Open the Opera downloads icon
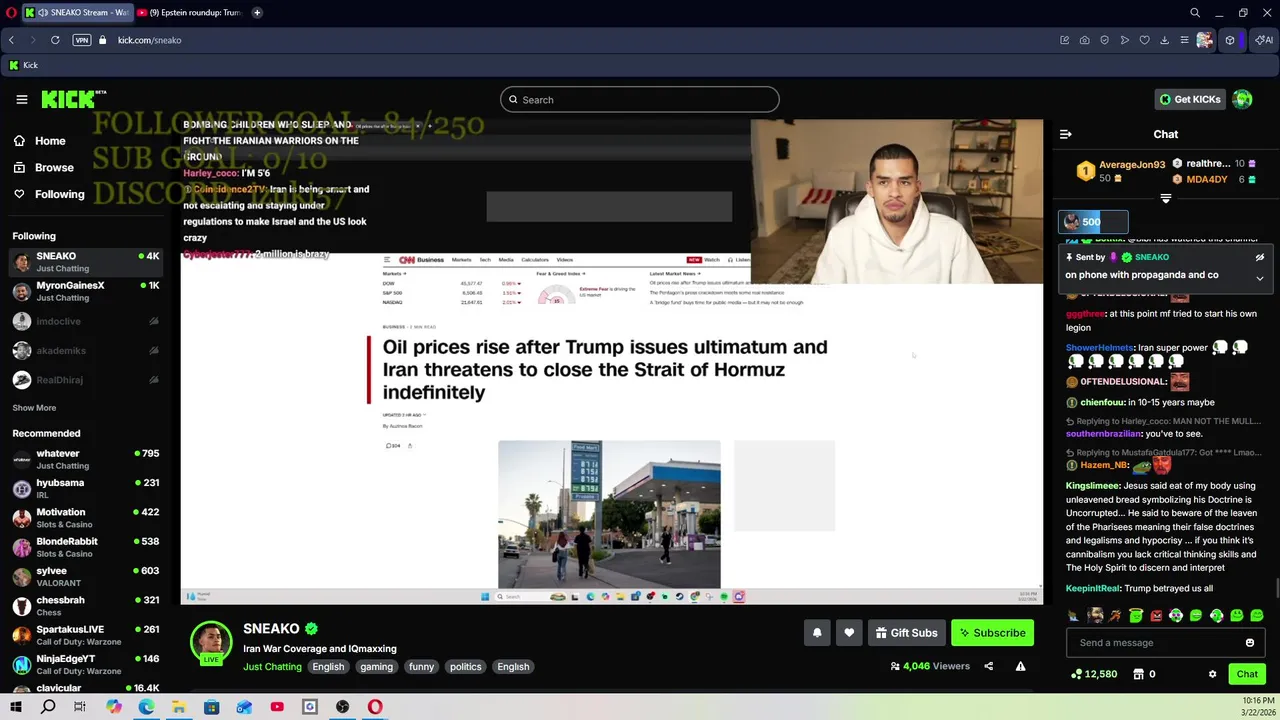The width and height of the screenshot is (1280, 720). coord(1164,40)
